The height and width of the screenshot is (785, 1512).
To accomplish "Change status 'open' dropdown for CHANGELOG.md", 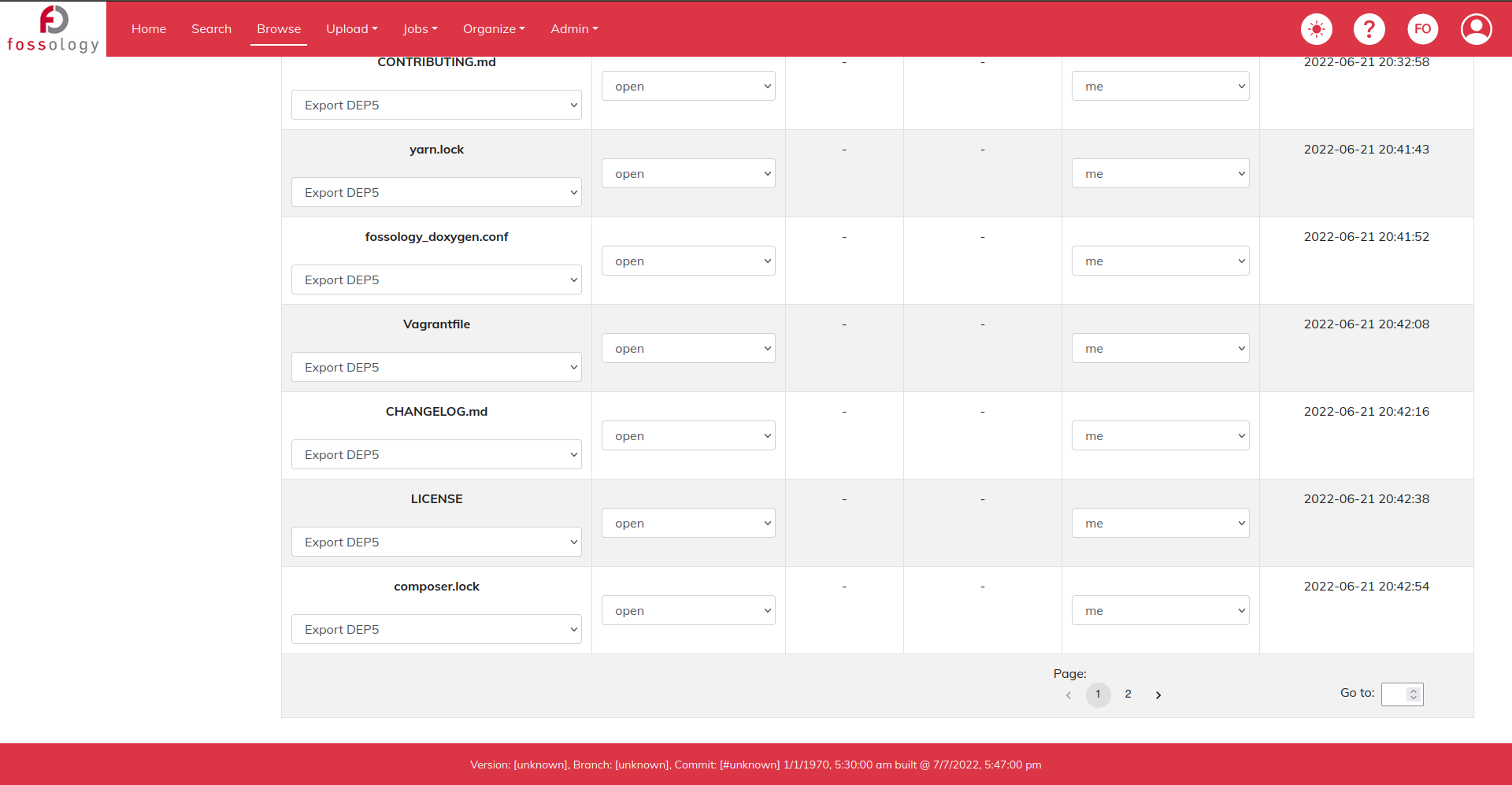I will [688, 435].
